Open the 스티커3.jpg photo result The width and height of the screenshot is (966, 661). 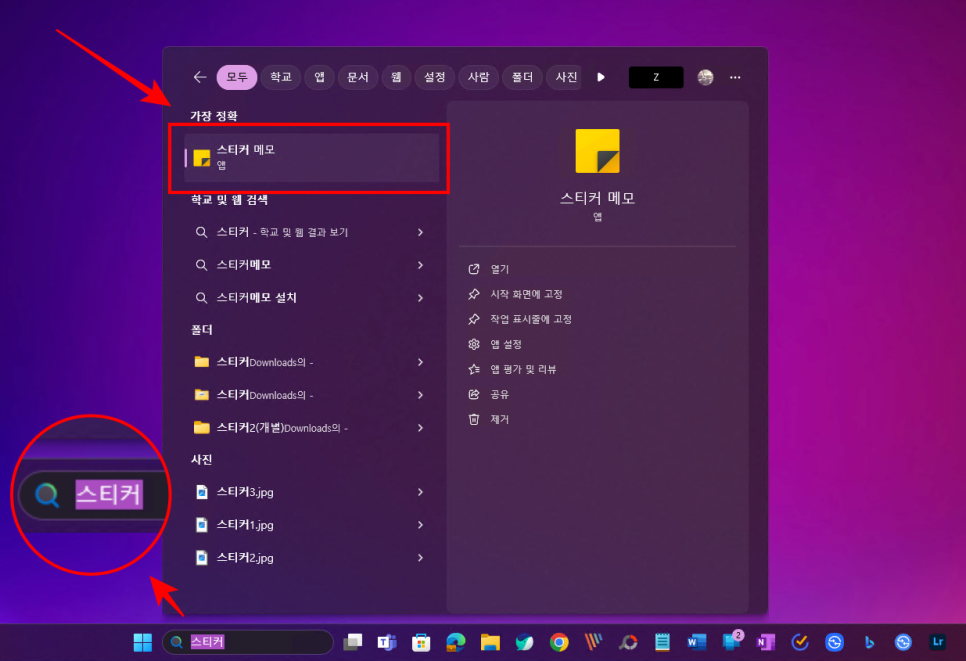tap(310, 492)
